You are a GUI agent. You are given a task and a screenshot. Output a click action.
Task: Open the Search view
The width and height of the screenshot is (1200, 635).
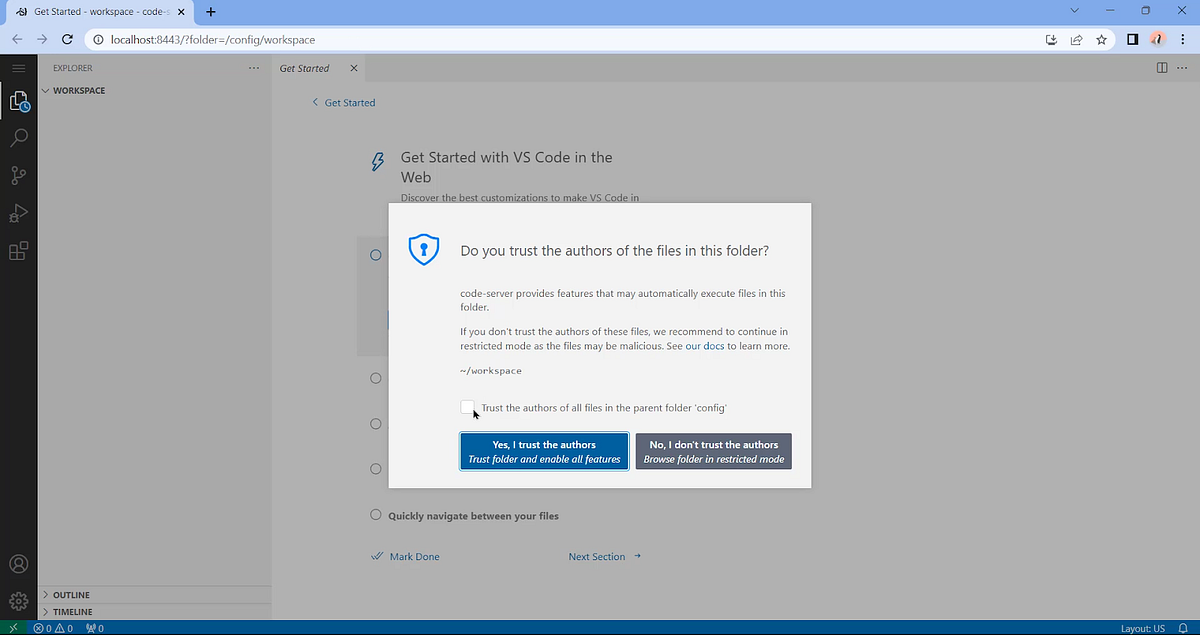tap(18, 138)
